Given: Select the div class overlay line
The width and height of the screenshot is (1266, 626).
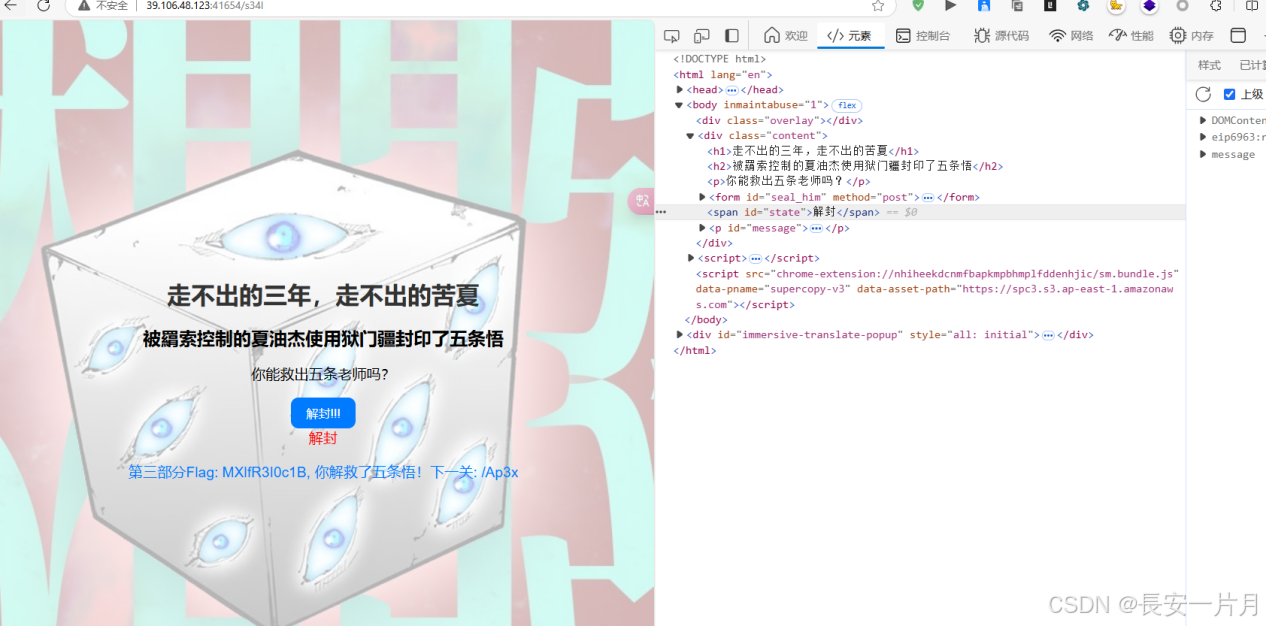Looking at the screenshot, I should click(x=779, y=121).
